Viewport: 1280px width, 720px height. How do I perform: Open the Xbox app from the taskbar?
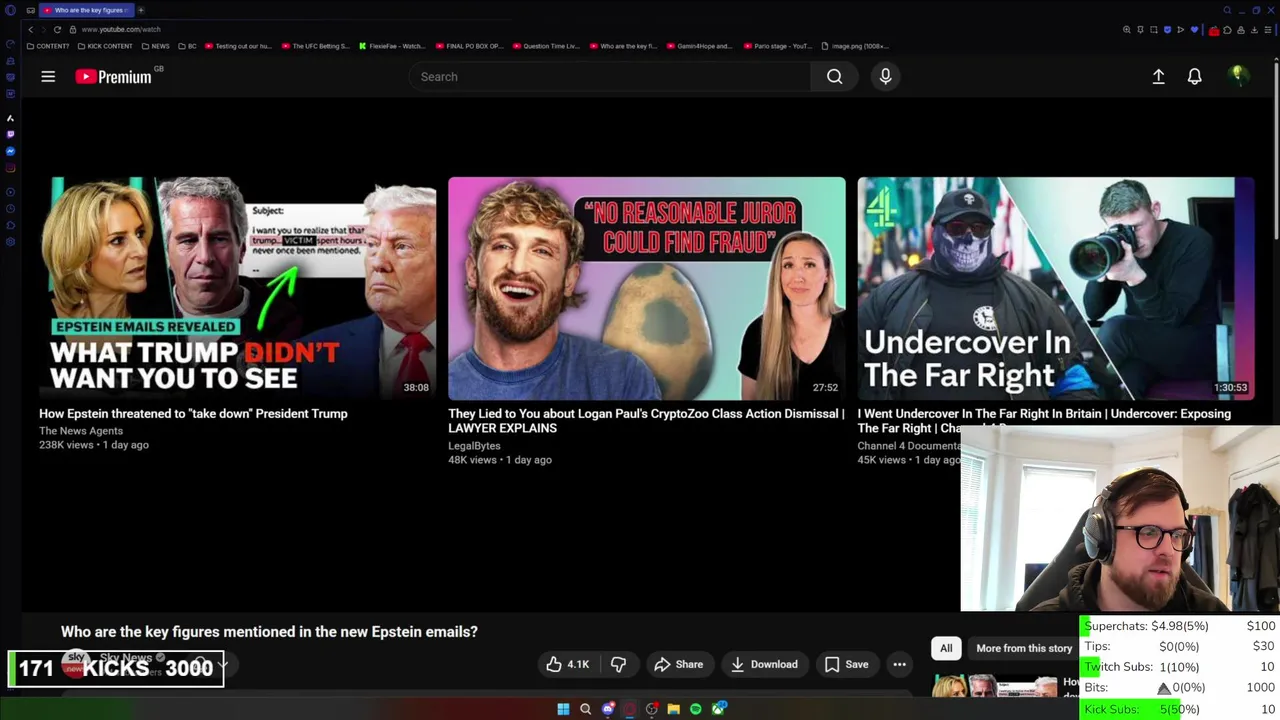[x=719, y=709]
